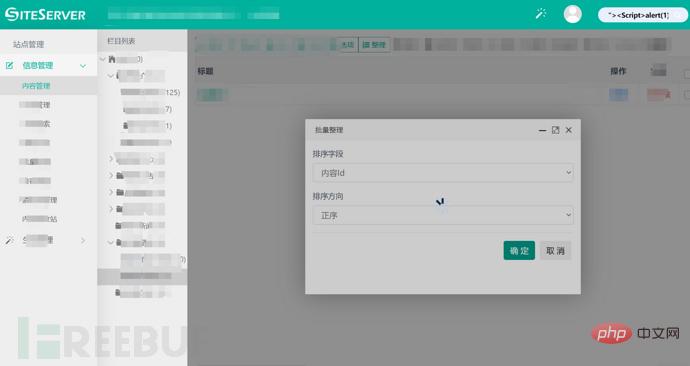Minimize the 批量整理 dialog

pyautogui.click(x=542, y=130)
